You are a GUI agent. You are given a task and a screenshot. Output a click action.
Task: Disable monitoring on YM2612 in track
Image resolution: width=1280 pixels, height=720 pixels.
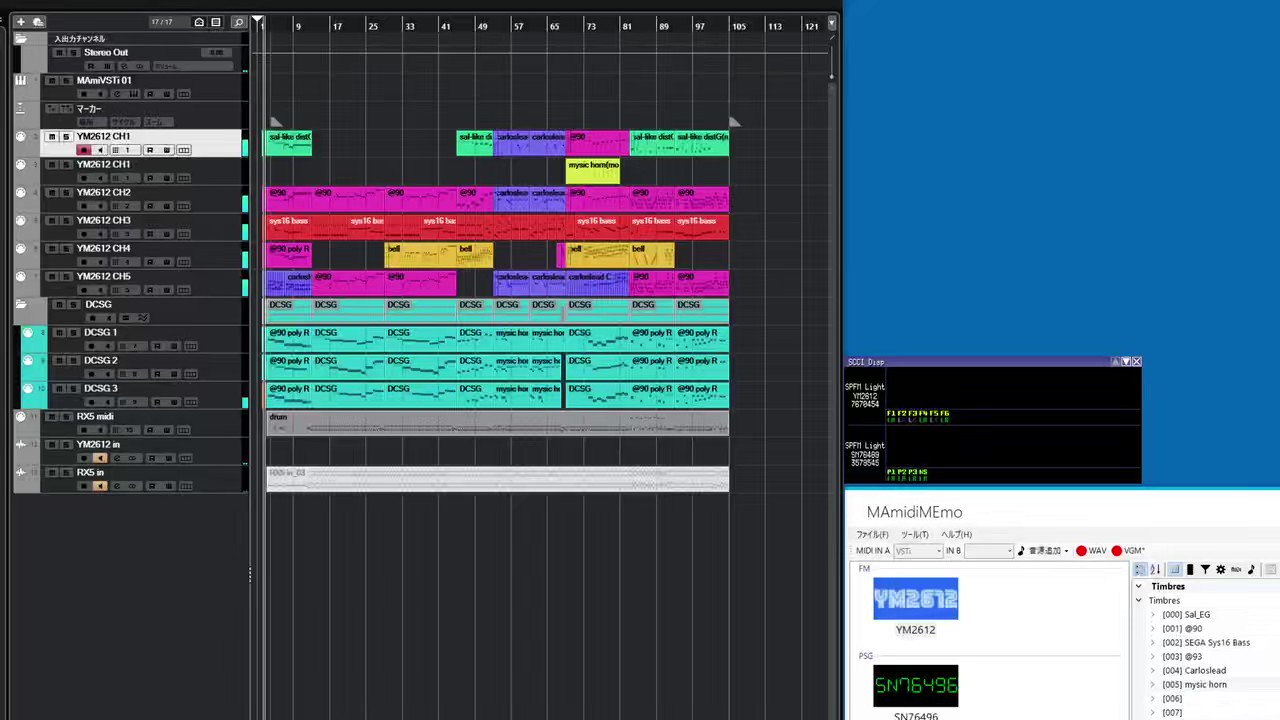coord(100,458)
